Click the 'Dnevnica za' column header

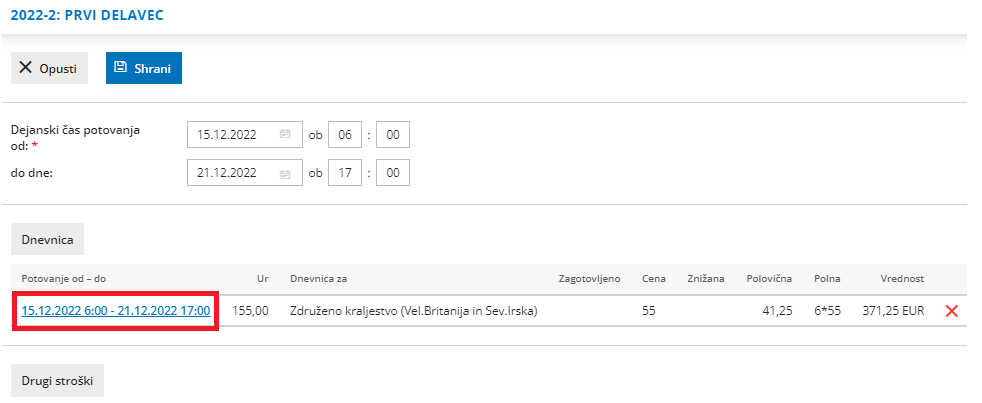coord(318,277)
